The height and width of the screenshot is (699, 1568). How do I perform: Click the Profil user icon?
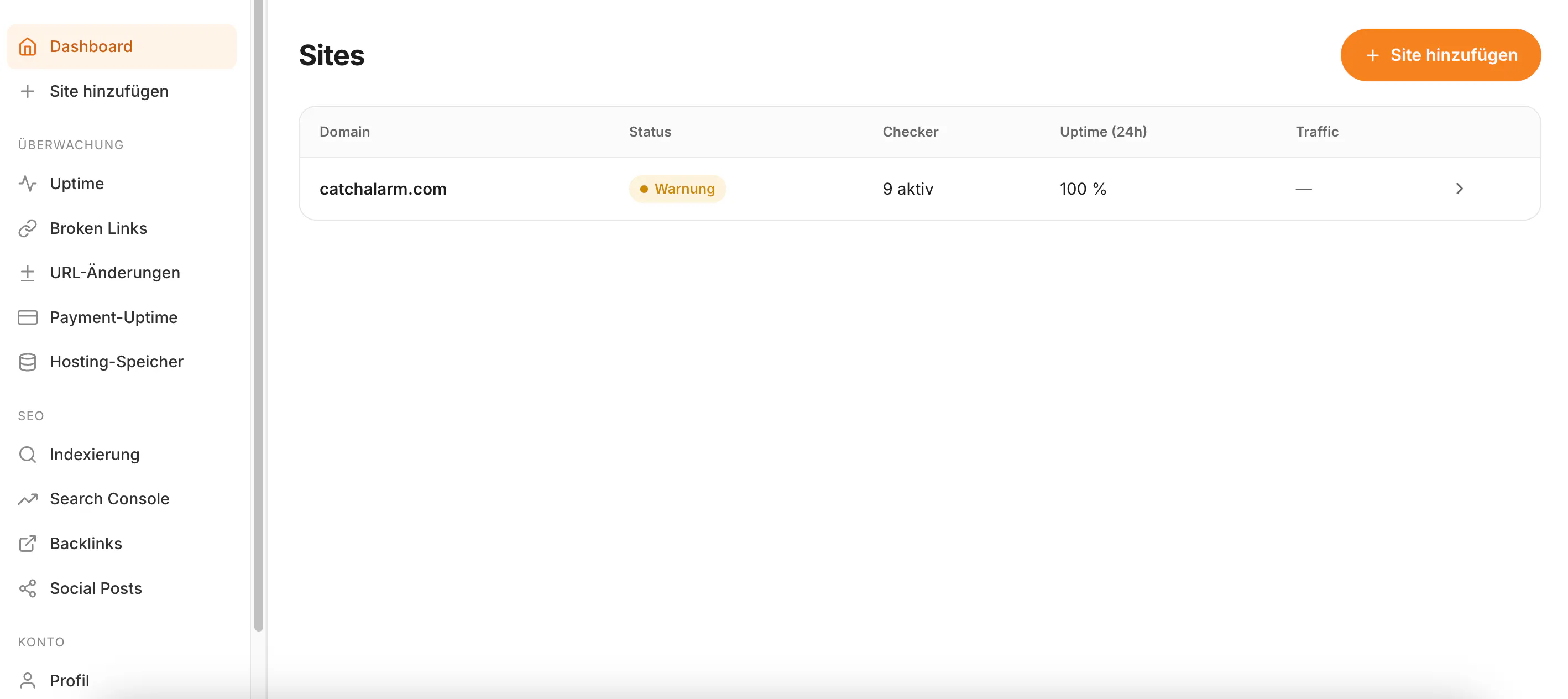pos(28,680)
